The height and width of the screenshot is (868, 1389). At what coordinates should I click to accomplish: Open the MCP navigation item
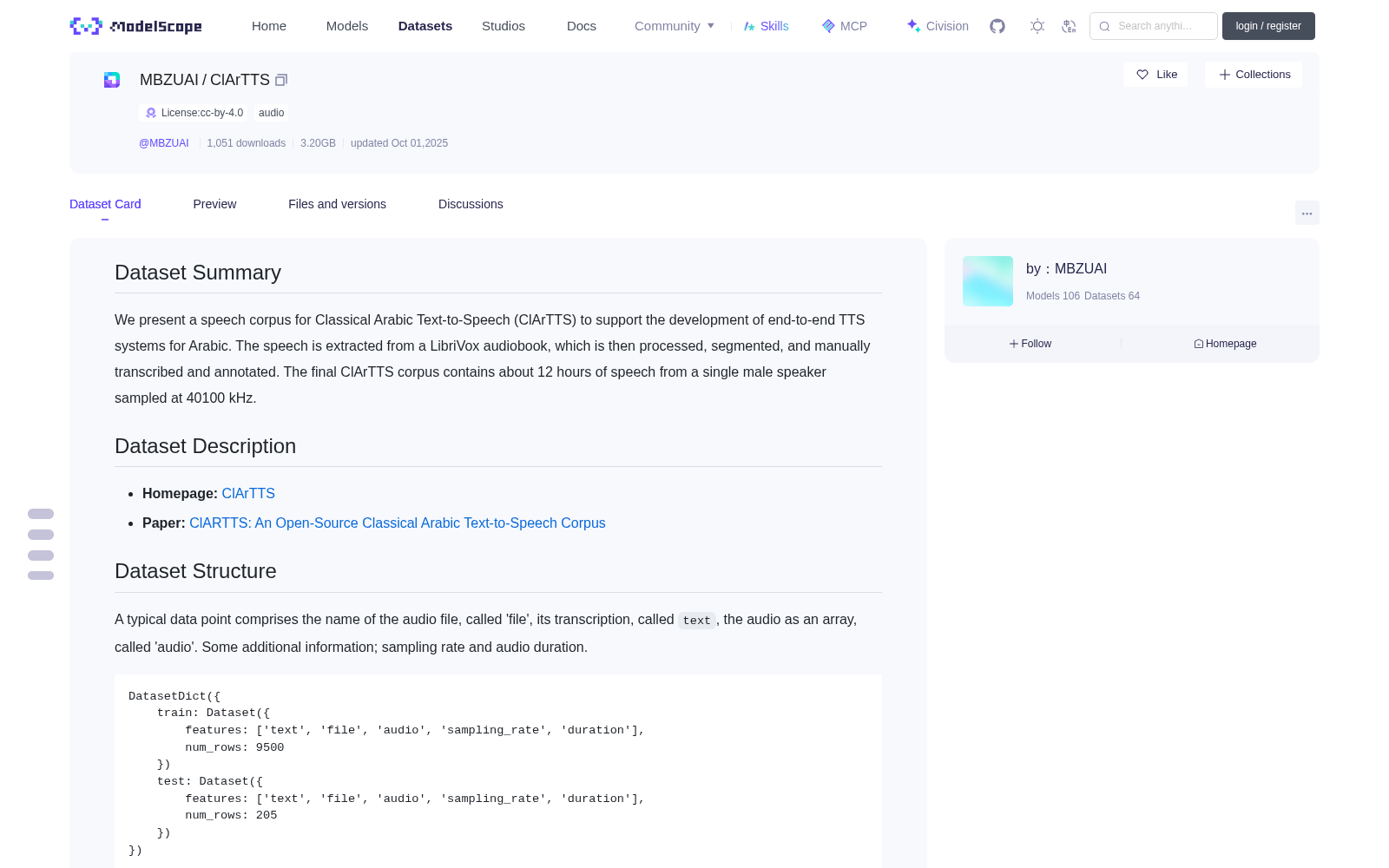point(845,26)
